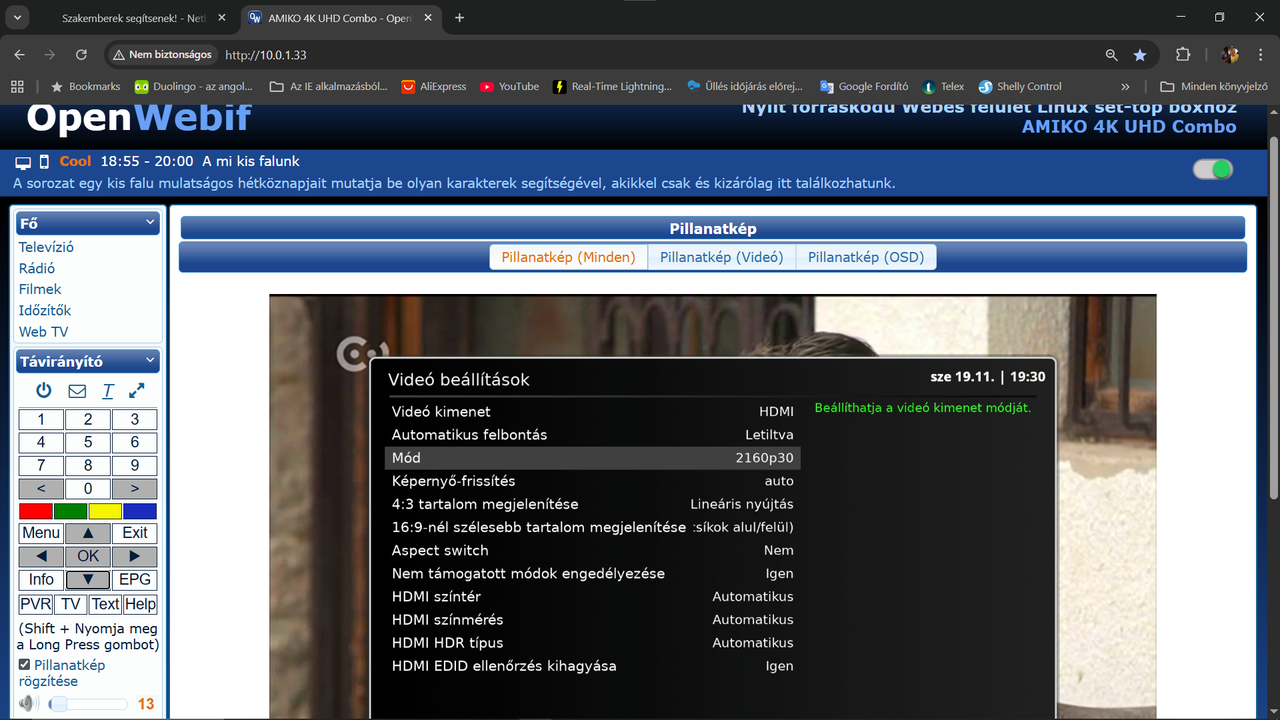Turn off the green toggle switch
The height and width of the screenshot is (720, 1280).
pyautogui.click(x=1211, y=170)
